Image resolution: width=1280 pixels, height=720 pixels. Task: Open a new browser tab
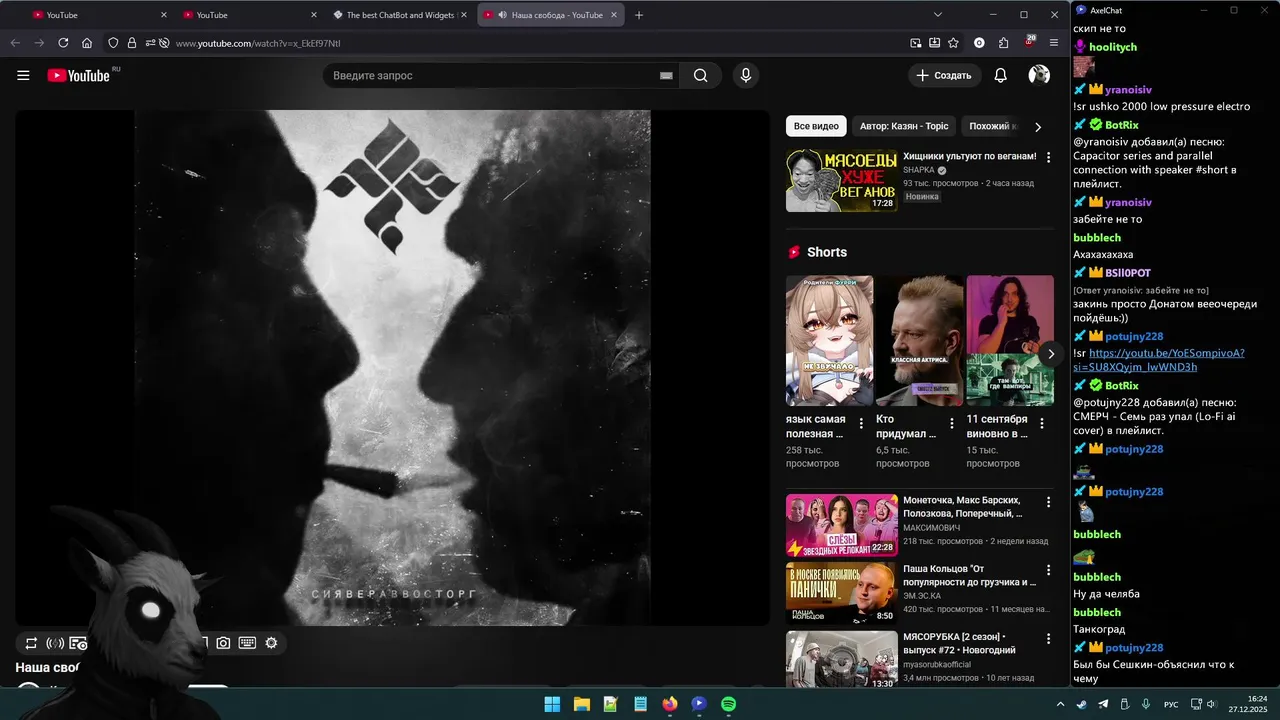click(x=639, y=15)
